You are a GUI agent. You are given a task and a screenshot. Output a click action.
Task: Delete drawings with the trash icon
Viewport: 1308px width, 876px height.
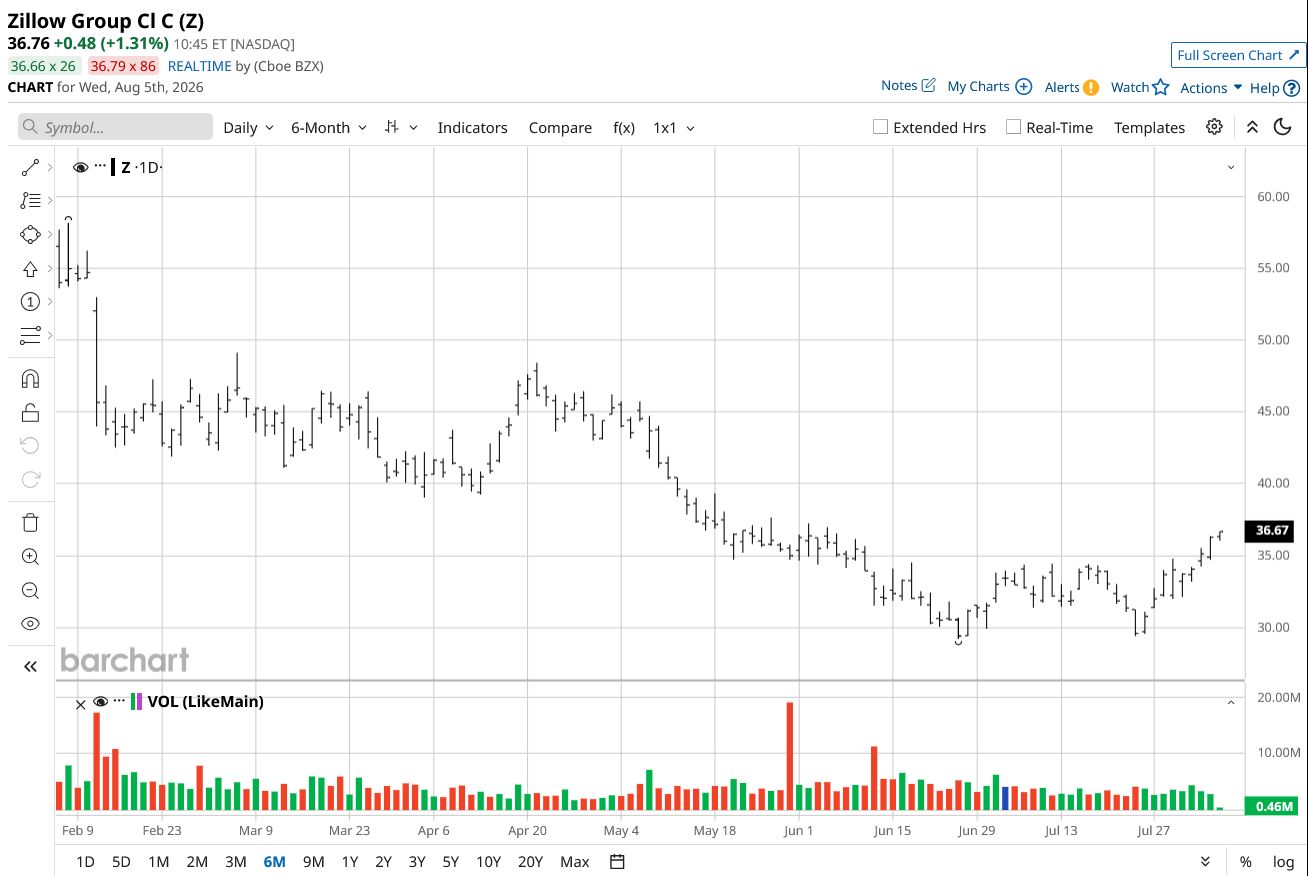point(30,523)
